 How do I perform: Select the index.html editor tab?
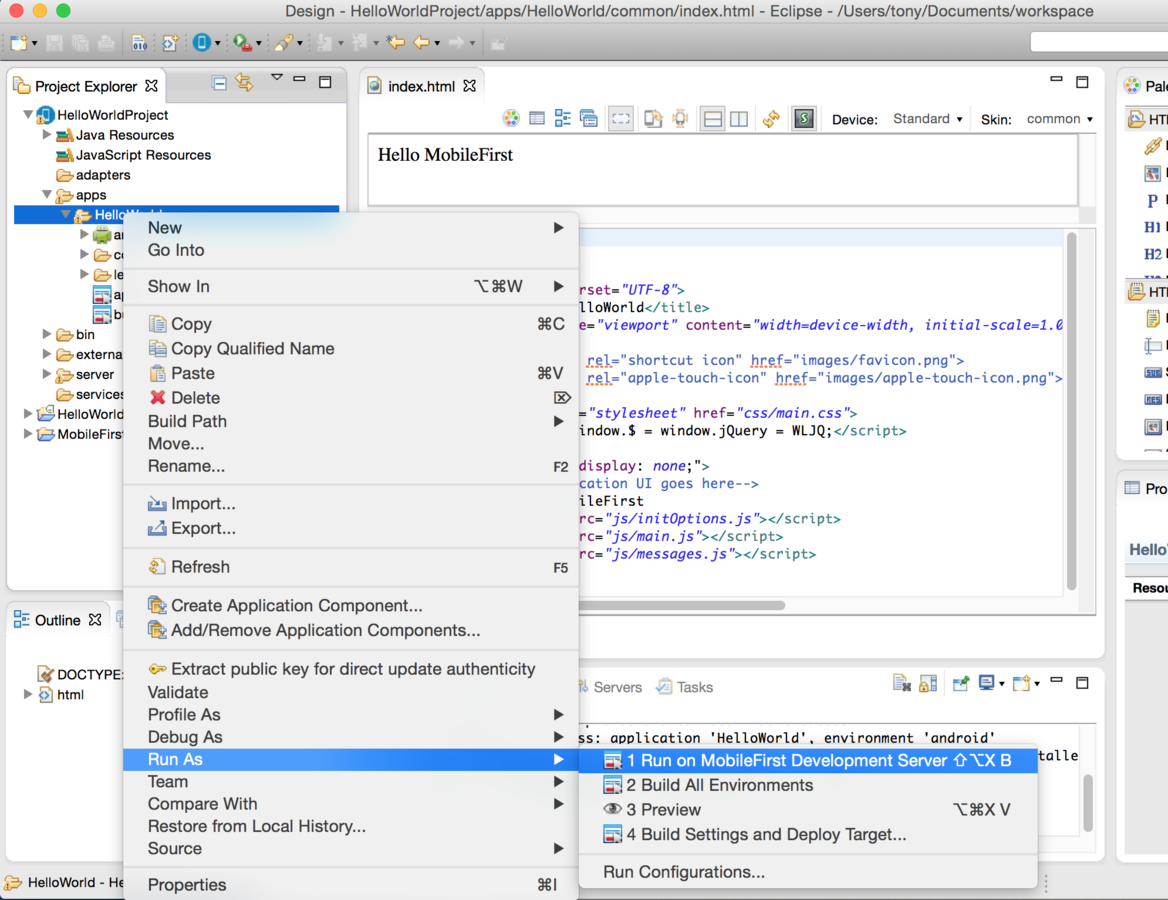pos(421,86)
